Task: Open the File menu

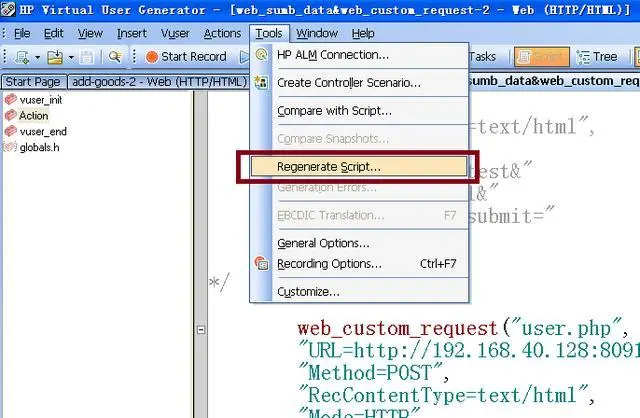Action: coord(22,33)
